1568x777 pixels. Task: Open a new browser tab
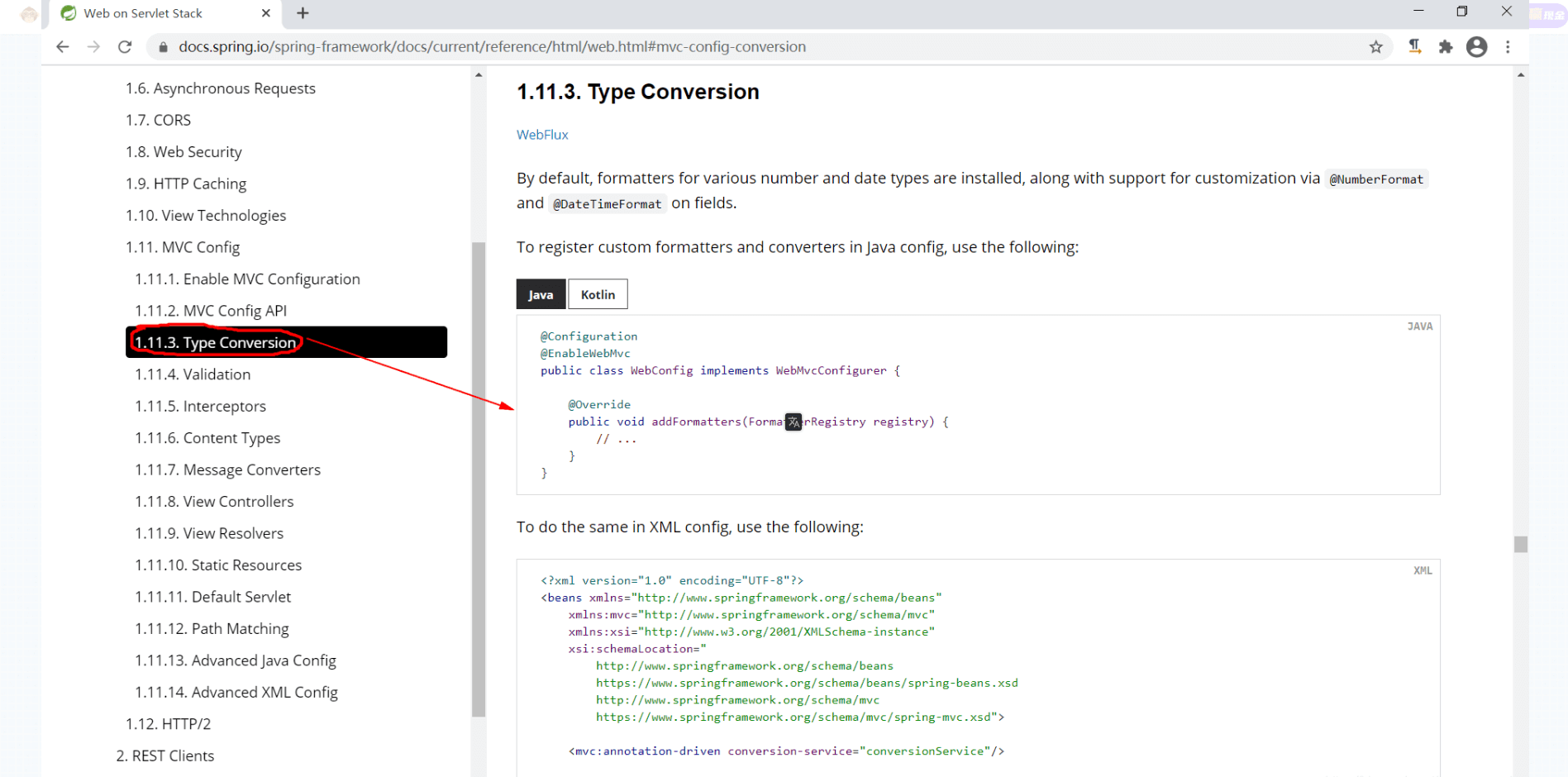[x=303, y=13]
